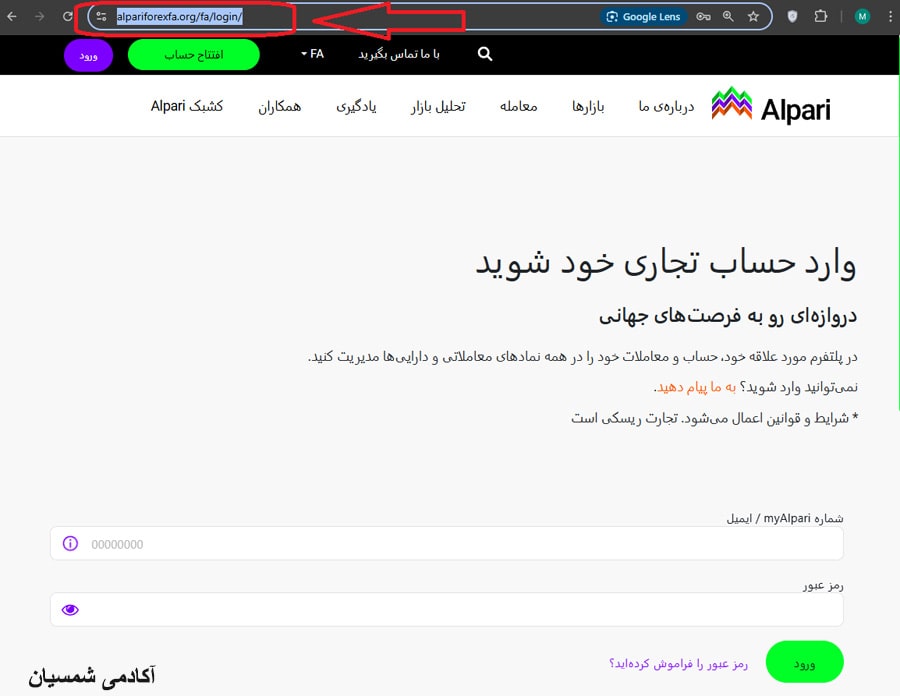Image resolution: width=900 pixels, height=696 pixels.
Task: Click the browser forward arrow
Action: click(x=40, y=17)
